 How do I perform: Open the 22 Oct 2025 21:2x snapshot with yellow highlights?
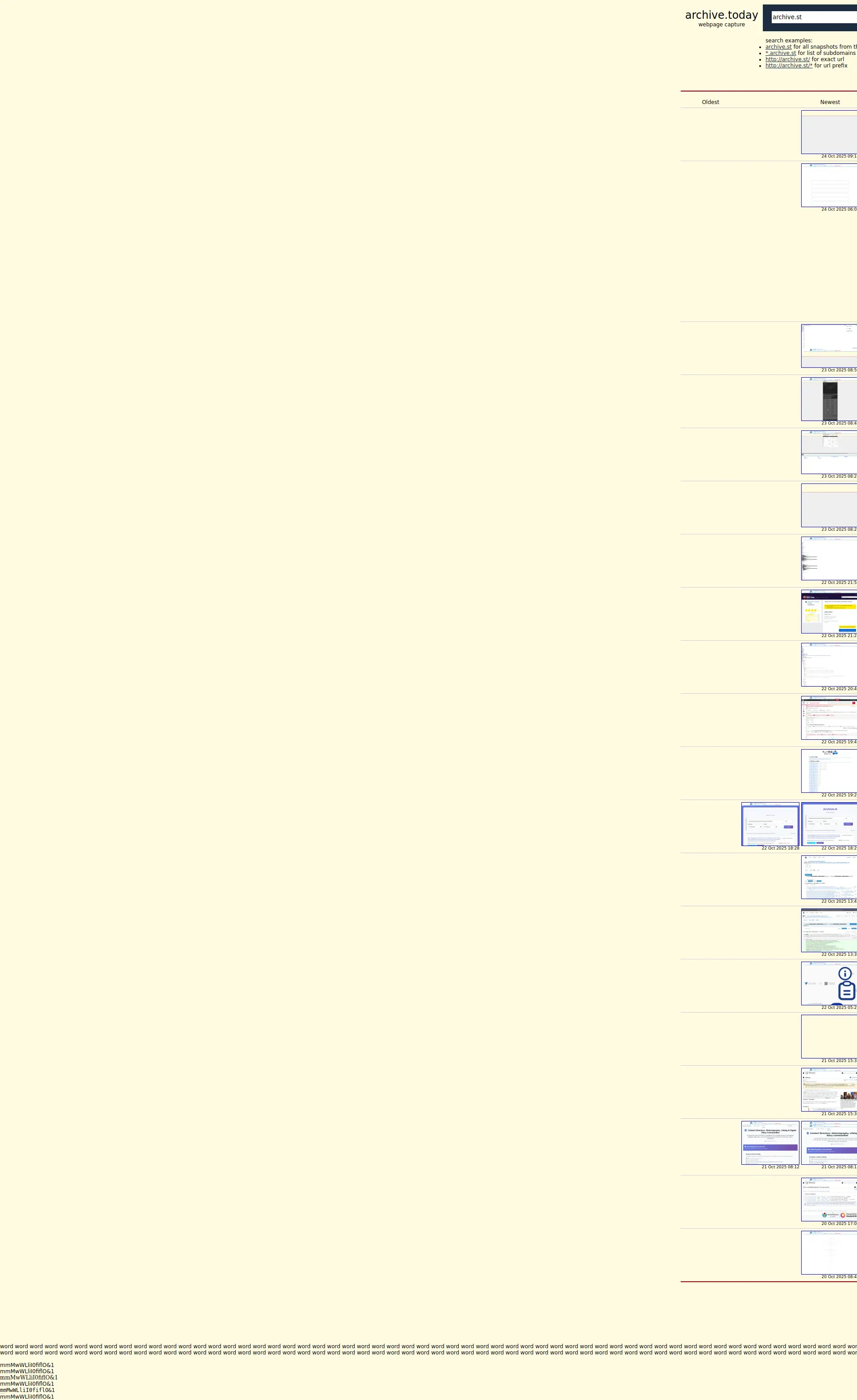pyautogui.click(x=829, y=612)
